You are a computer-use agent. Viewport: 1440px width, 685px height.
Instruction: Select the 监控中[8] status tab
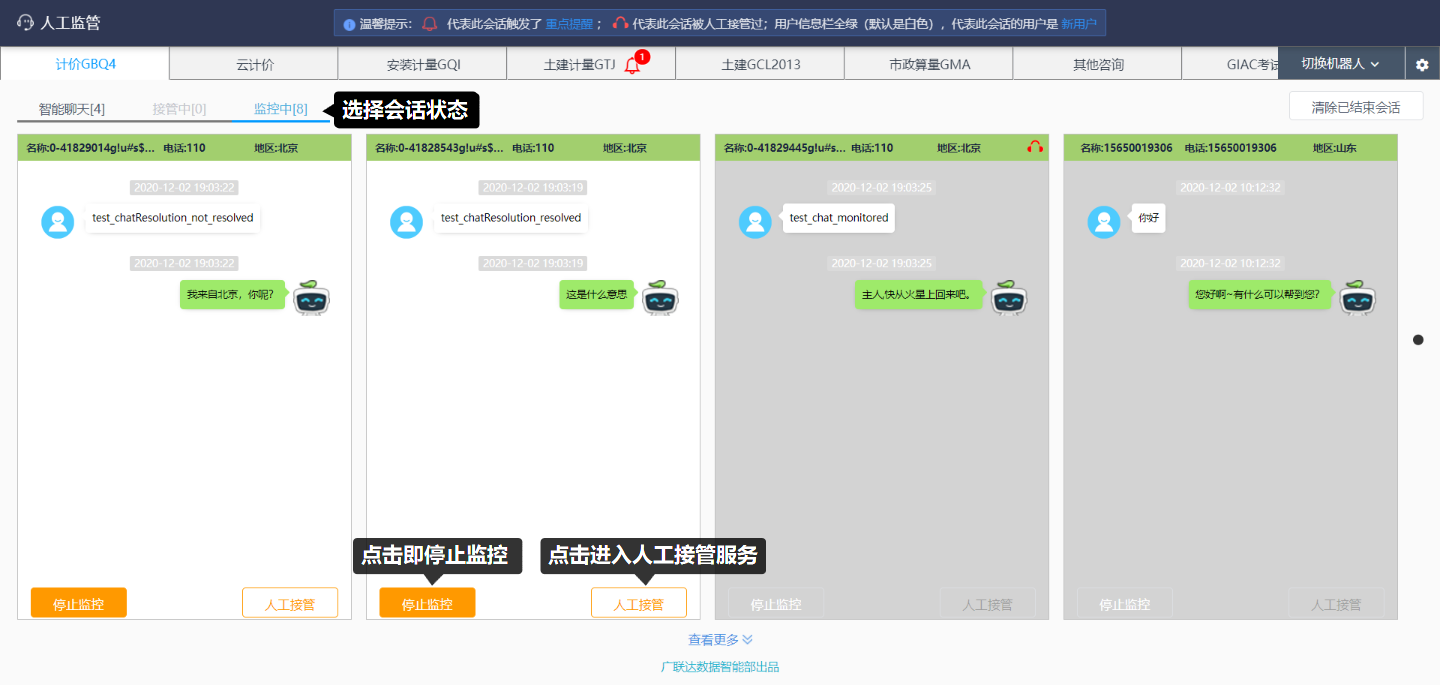click(x=280, y=109)
